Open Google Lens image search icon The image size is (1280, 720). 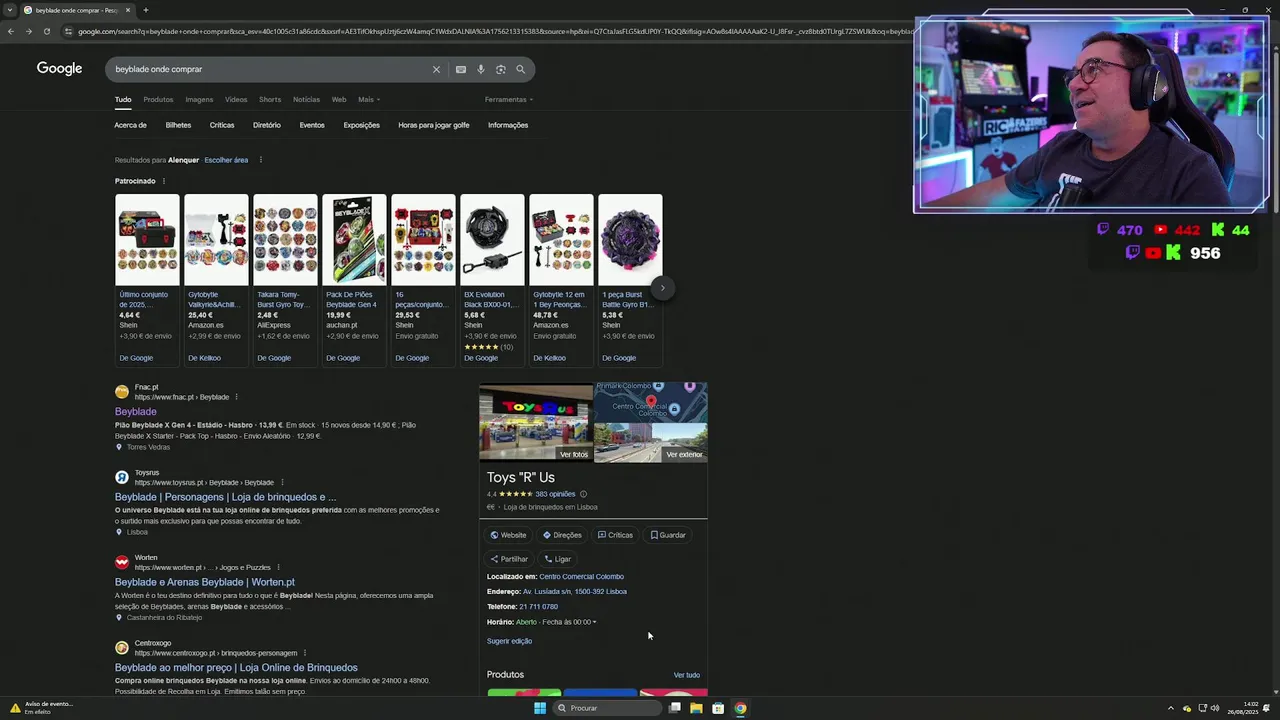(x=501, y=69)
